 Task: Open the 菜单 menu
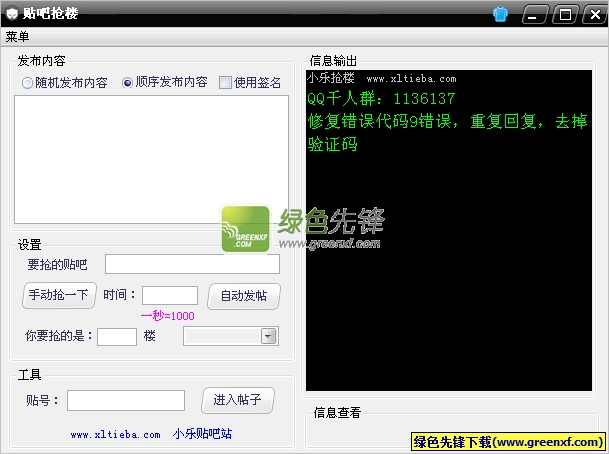[17, 37]
